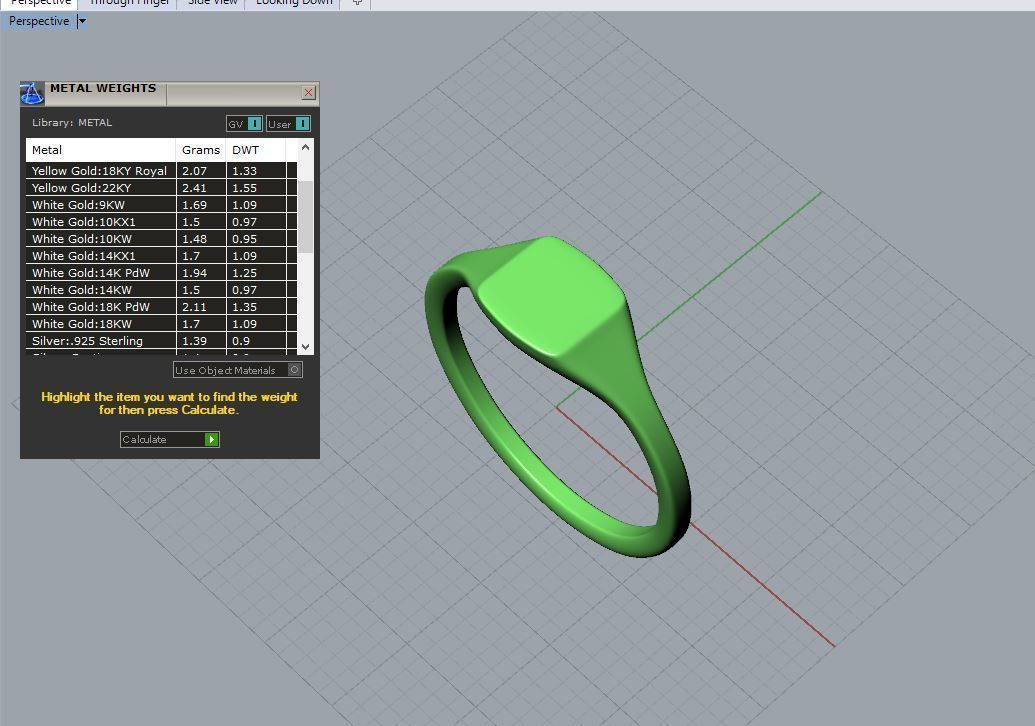Click the 2.41 grams value
This screenshot has height=726, width=1035.
(195, 188)
